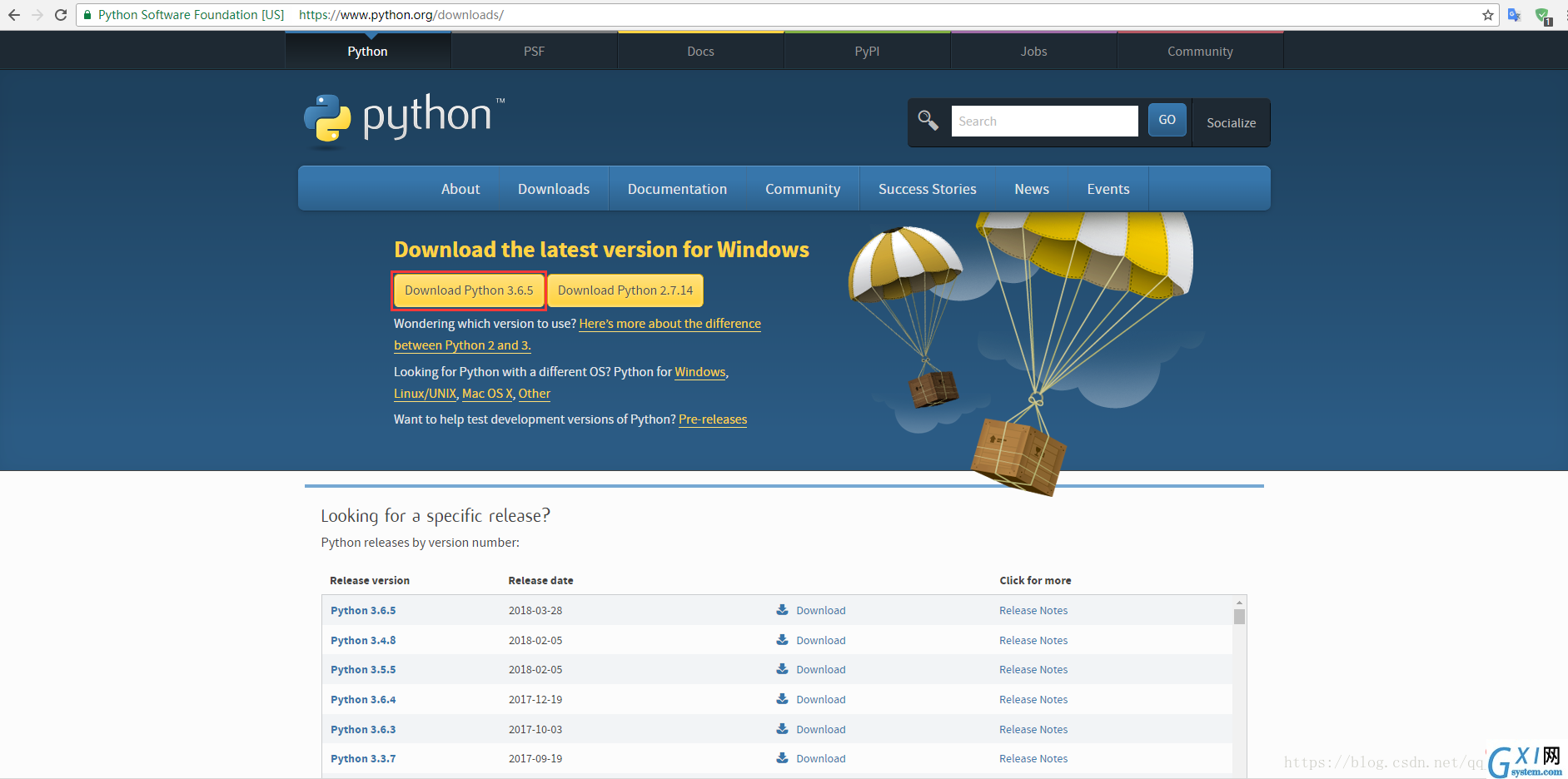The image size is (1568, 779).
Task: Open Release Notes for Python 3.3.7
Action: coord(1033,758)
